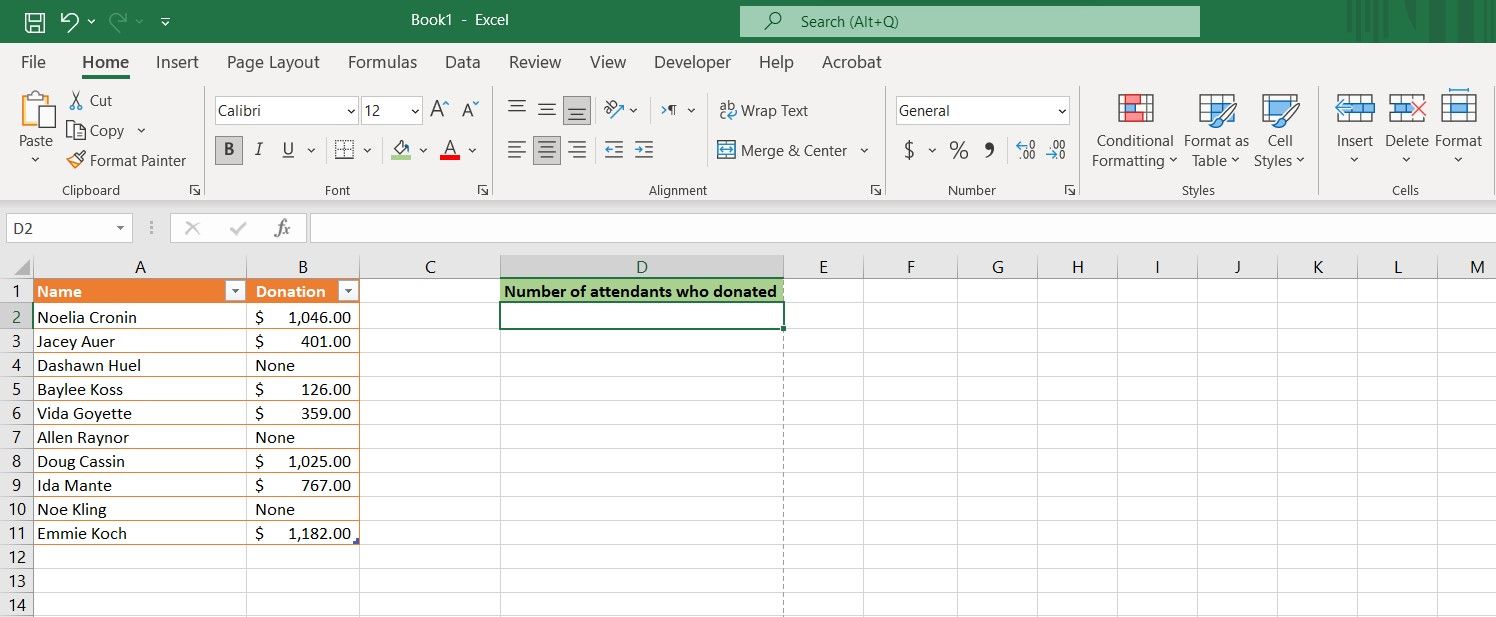This screenshot has height=617, width=1496.
Task: Select the Format Painter brush
Action: 127,161
